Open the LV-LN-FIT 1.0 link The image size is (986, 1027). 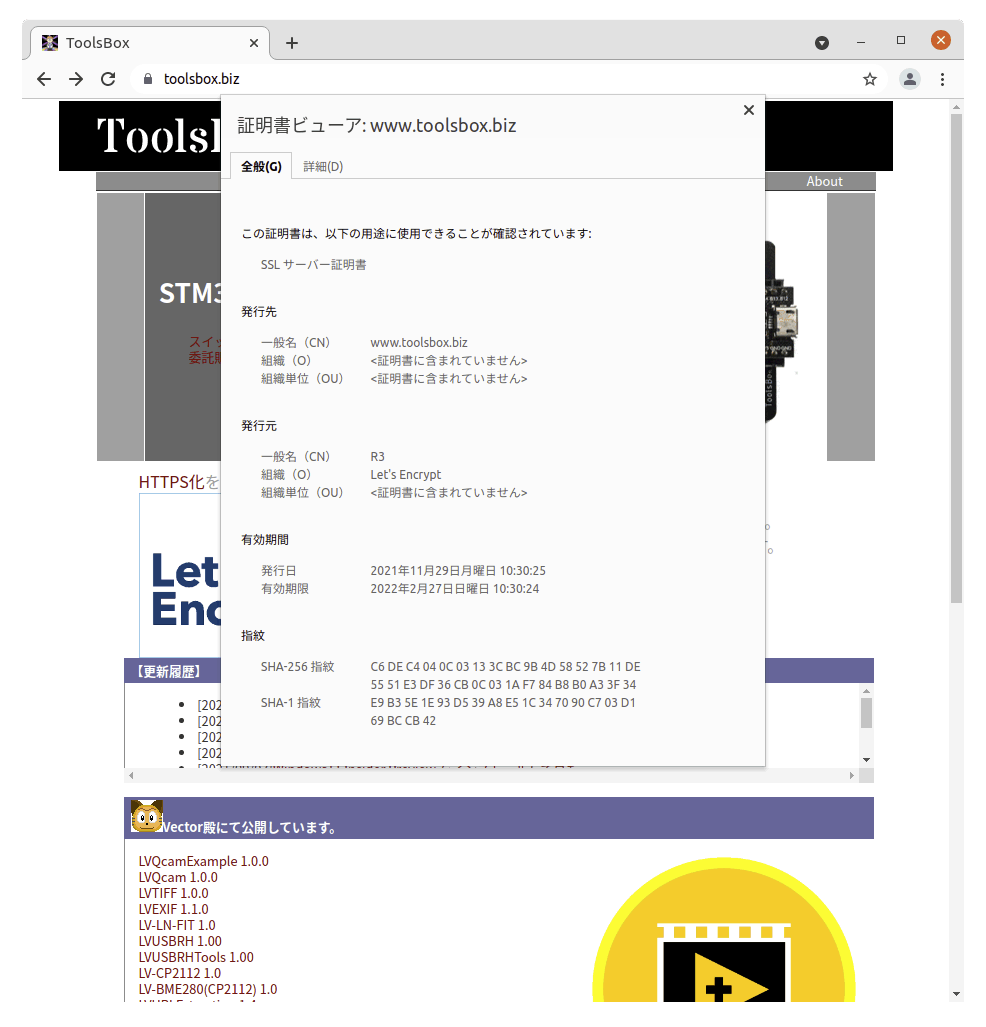coord(177,925)
